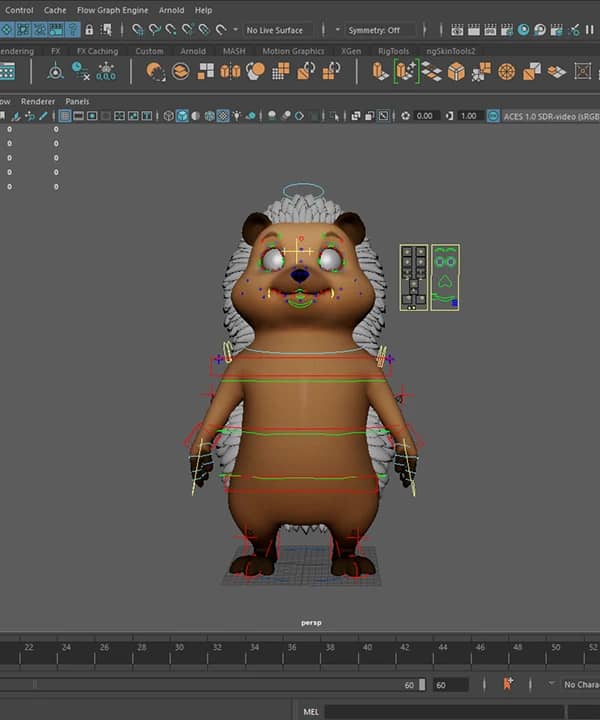This screenshot has height=720, width=600.
Task: Click the freeze transformations 0,0,0 icon
Action: point(106,72)
